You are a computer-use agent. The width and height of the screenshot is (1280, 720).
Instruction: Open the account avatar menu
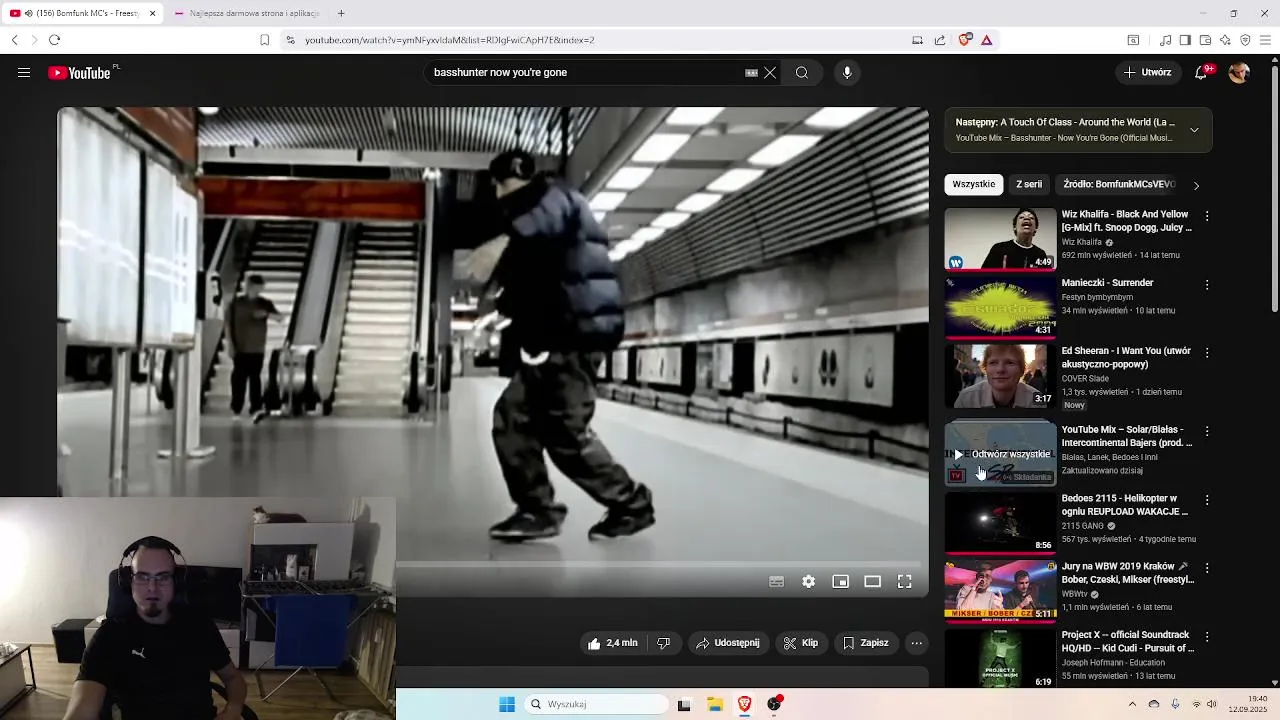[1239, 73]
